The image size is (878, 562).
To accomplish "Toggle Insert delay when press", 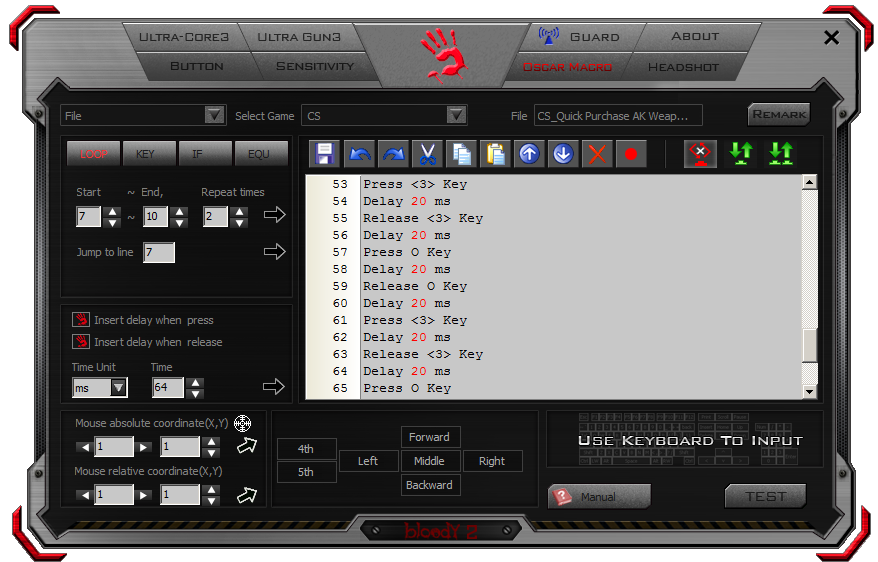I will point(81,320).
